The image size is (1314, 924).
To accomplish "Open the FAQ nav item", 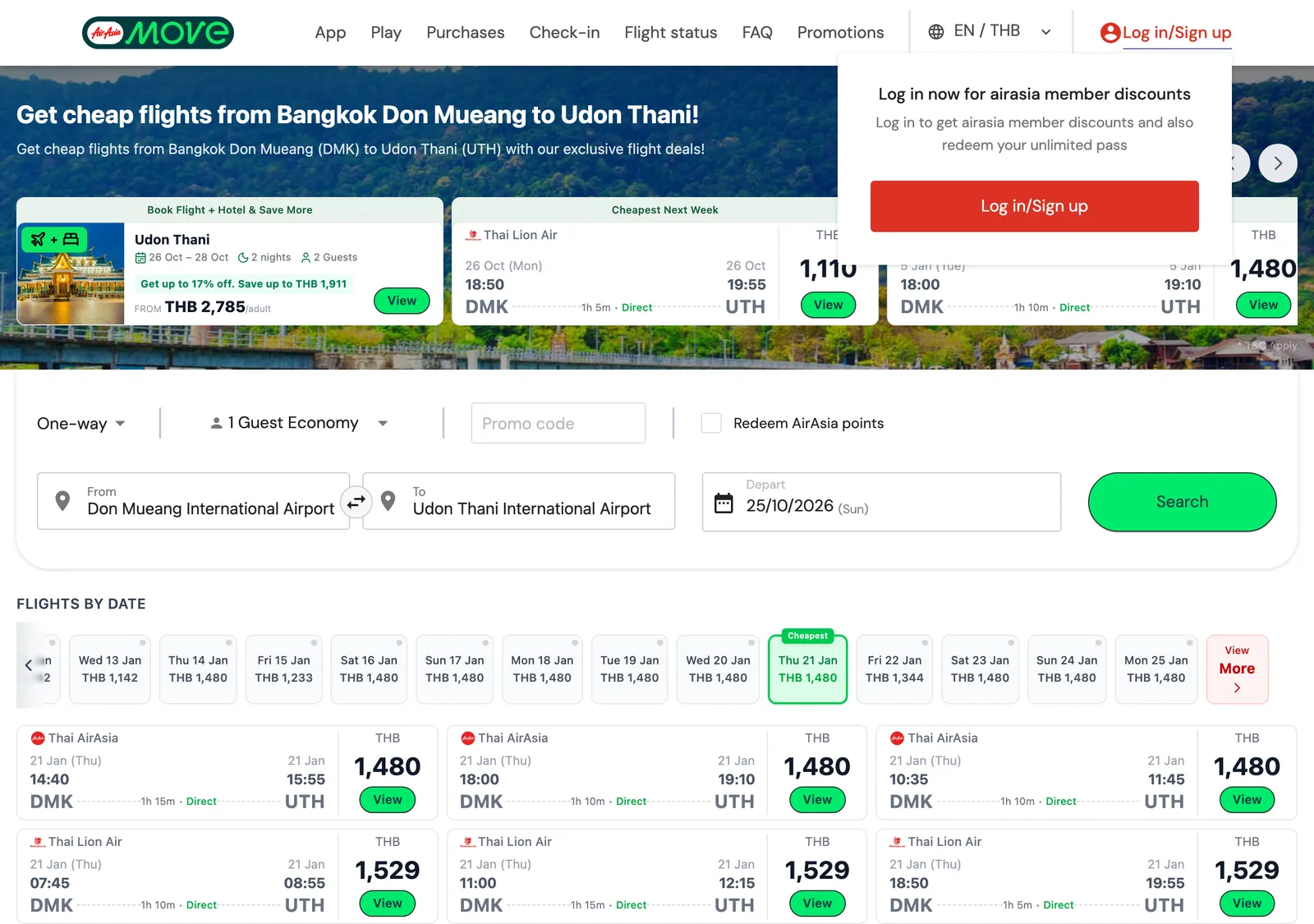I will point(757,33).
